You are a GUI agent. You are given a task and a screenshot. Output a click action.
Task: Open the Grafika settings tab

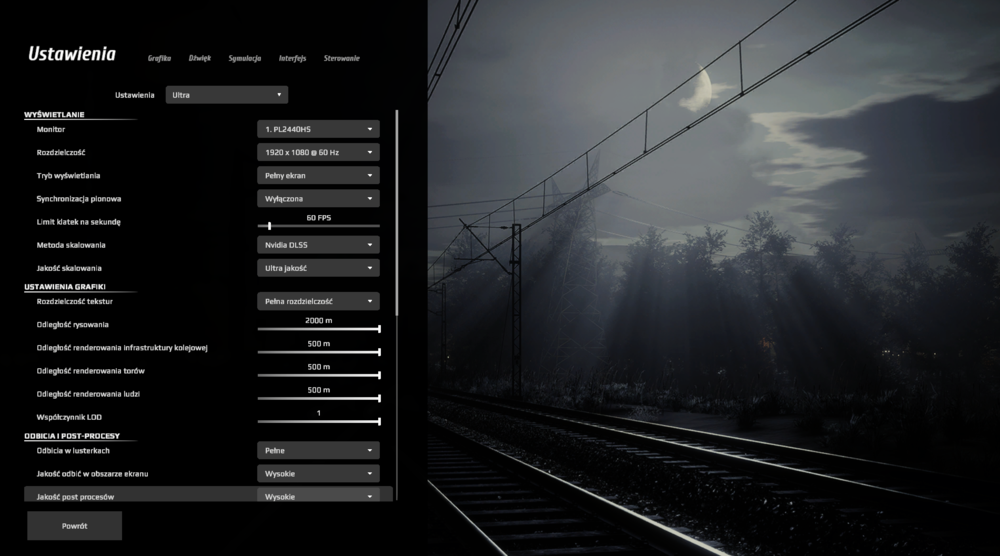pyautogui.click(x=159, y=58)
